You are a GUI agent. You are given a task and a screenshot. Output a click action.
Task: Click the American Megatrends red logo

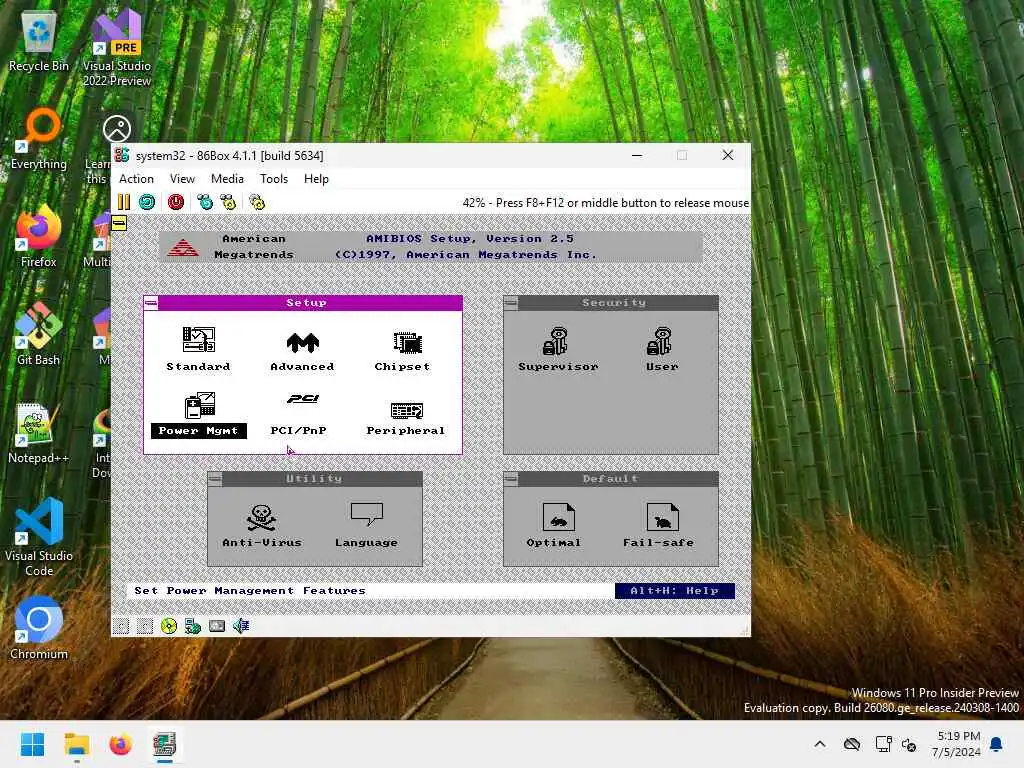(183, 247)
